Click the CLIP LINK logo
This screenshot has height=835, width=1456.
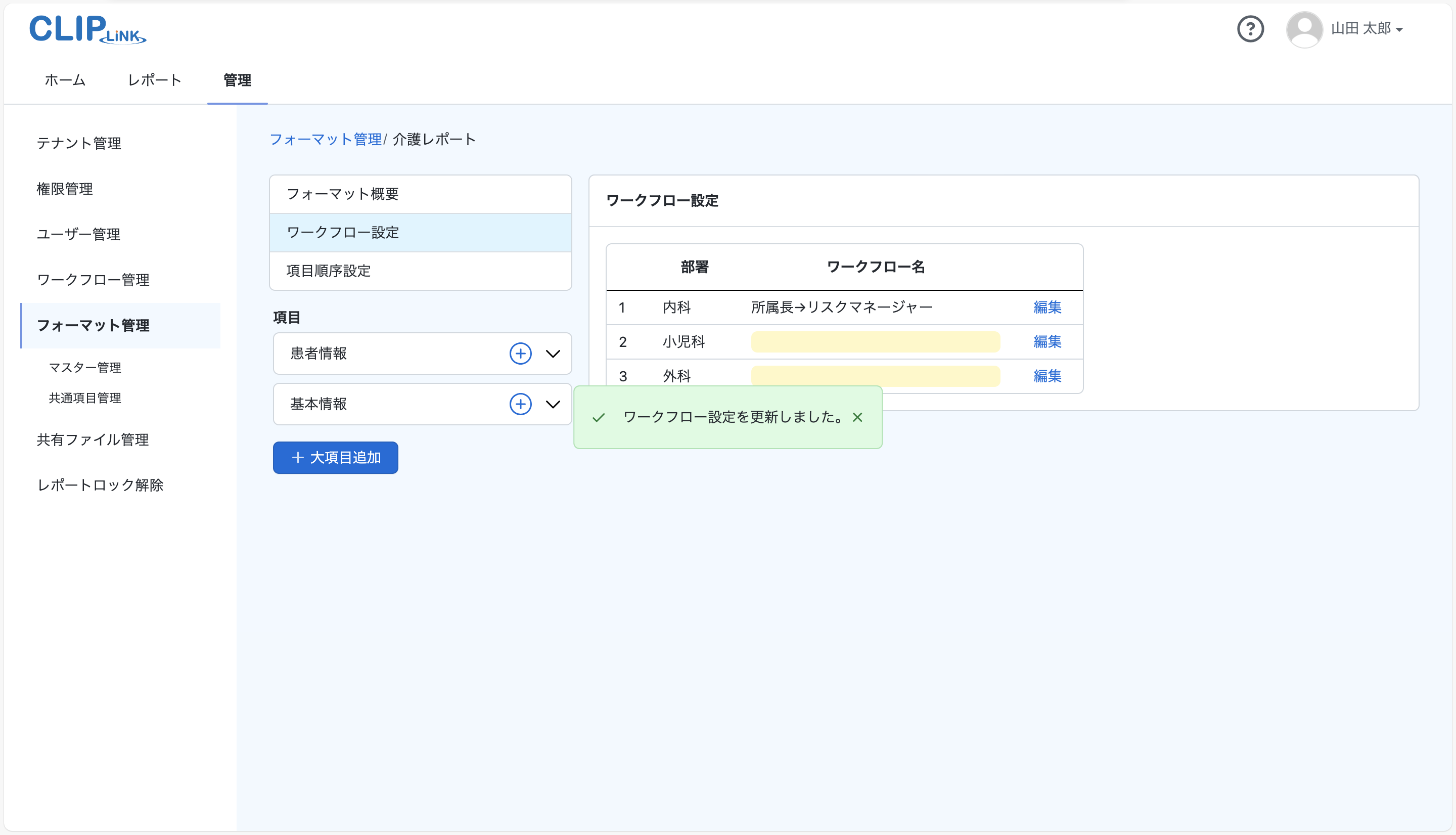pyautogui.click(x=87, y=29)
